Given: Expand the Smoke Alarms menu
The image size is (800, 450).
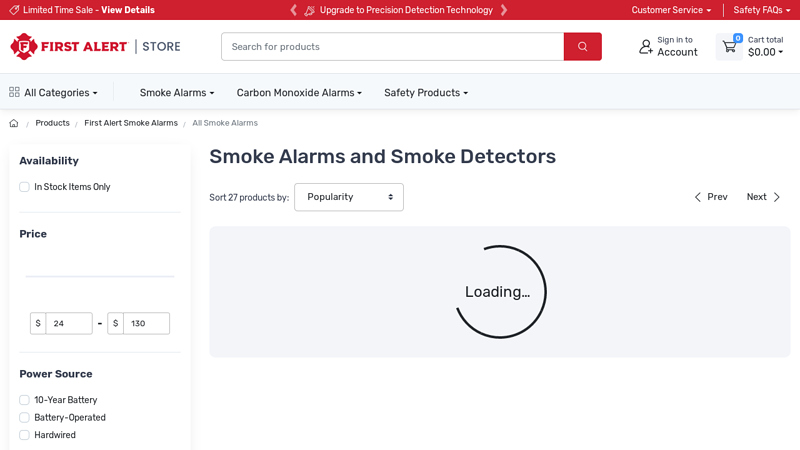Looking at the screenshot, I should (x=177, y=92).
